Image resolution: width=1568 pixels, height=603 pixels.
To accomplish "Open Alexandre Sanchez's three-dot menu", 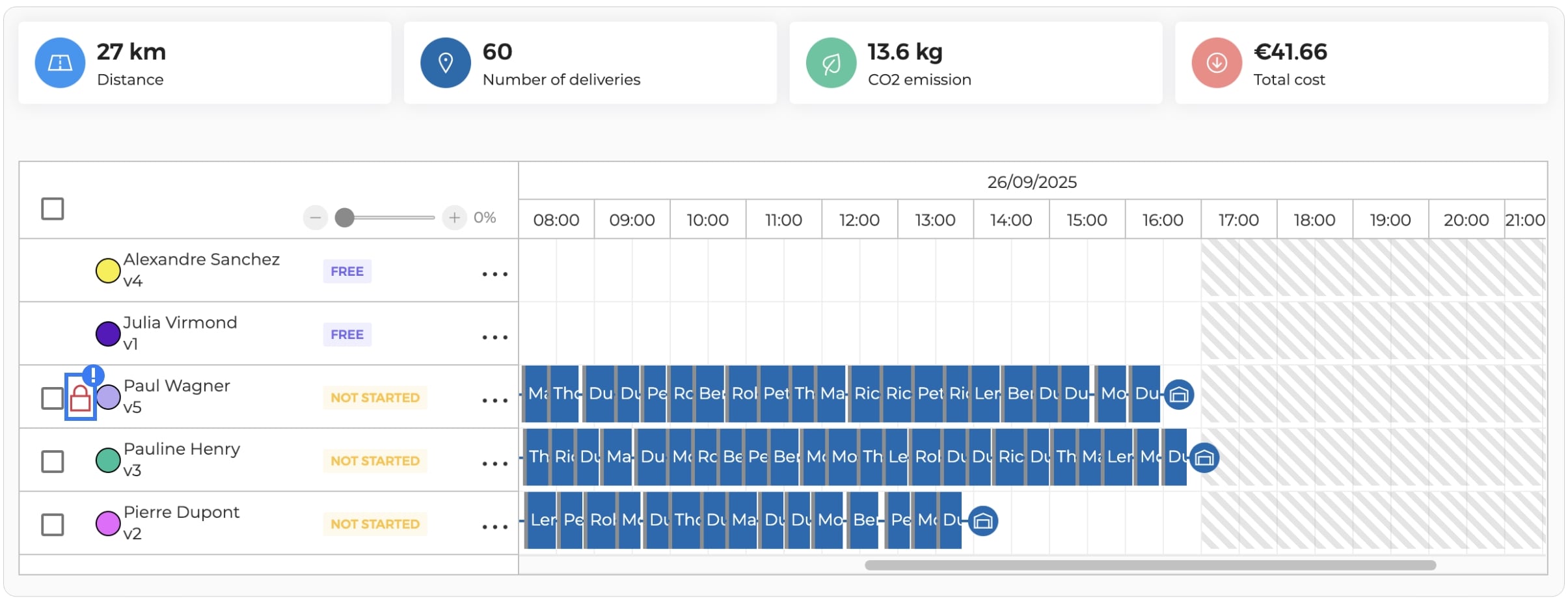I will tap(494, 274).
